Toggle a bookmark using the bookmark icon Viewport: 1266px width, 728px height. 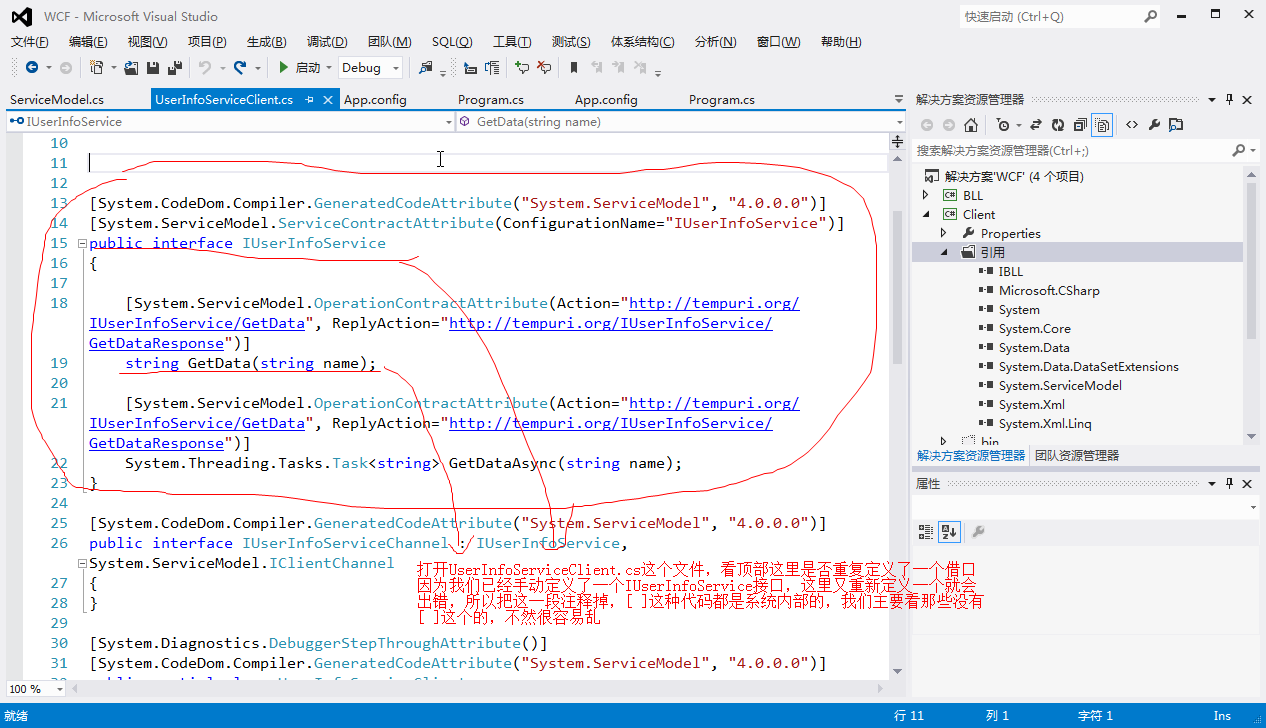click(574, 67)
